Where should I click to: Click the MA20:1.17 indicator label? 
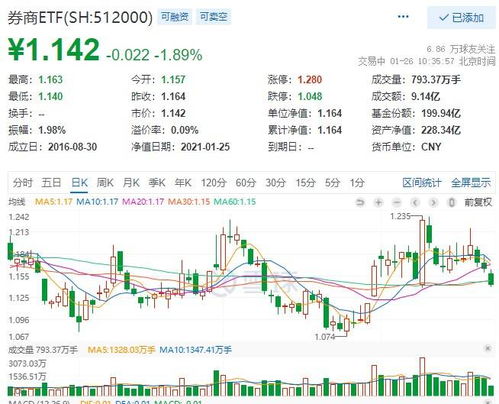[143, 202]
